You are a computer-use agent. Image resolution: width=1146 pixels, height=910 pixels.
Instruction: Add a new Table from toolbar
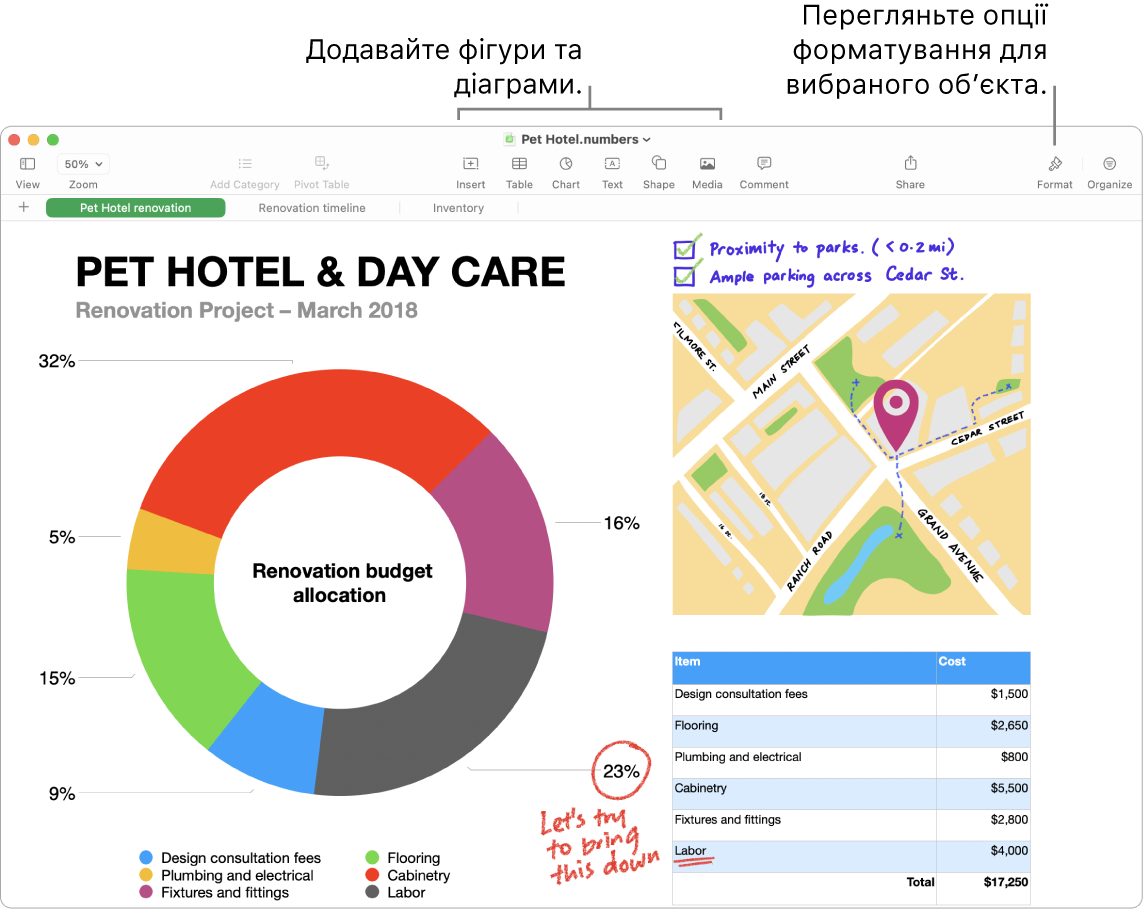click(519, 164)
